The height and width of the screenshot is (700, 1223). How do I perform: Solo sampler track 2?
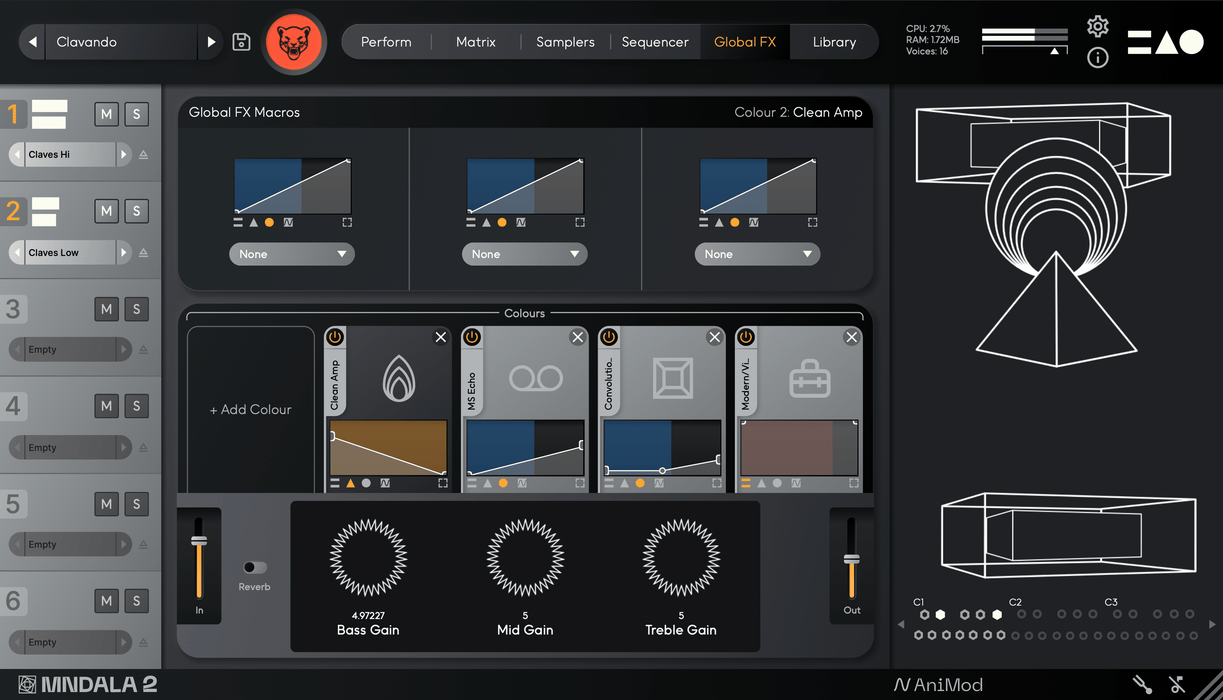pos(136,211)
